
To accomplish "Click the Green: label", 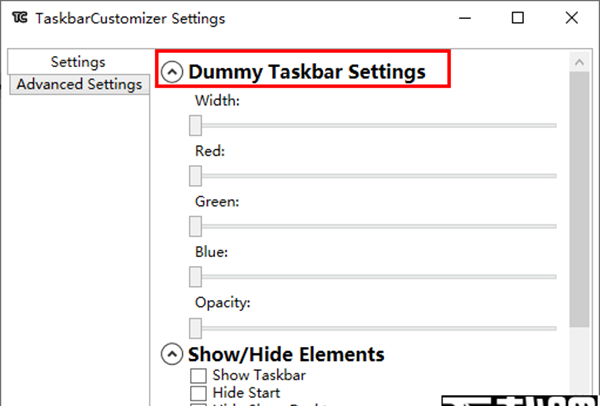I will (217, 202).
